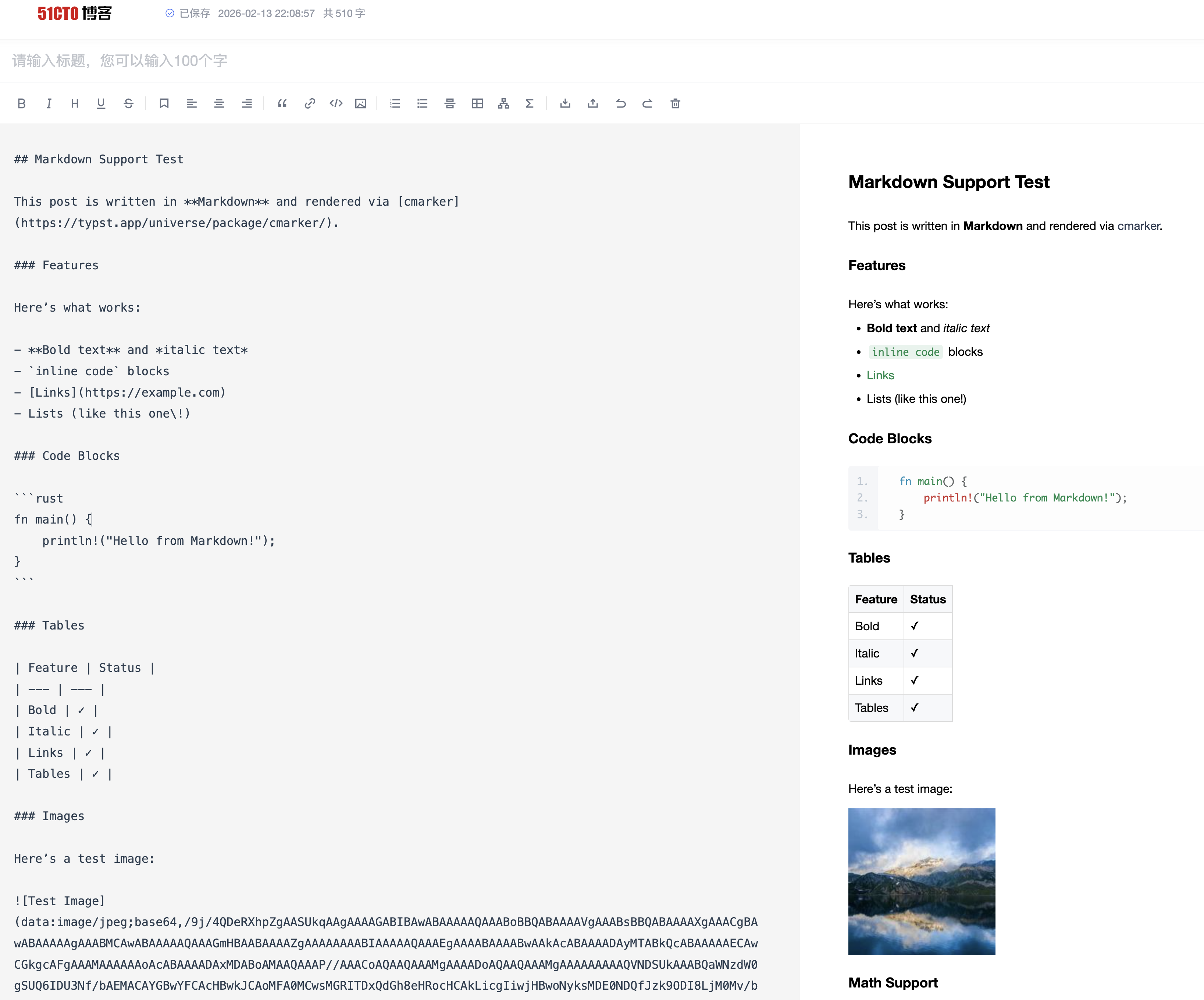Apply strikethrough formatting
This screenshot has width=1204, height=1000.
coord(128,103)
